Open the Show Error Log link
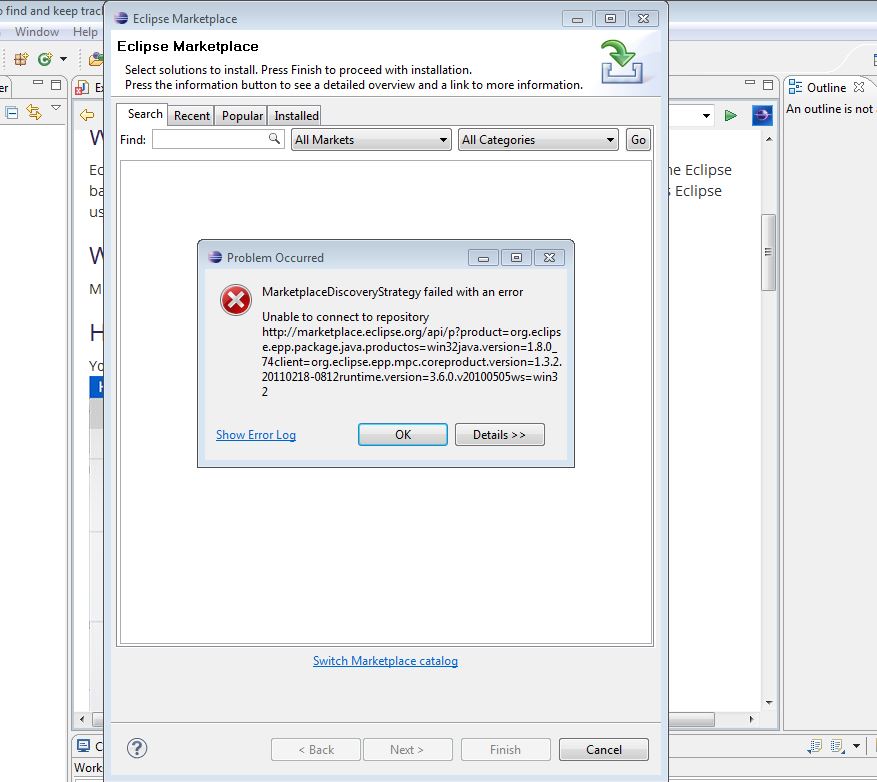The height and width of the screenshot is (782, 877). (x=256, y=435)
